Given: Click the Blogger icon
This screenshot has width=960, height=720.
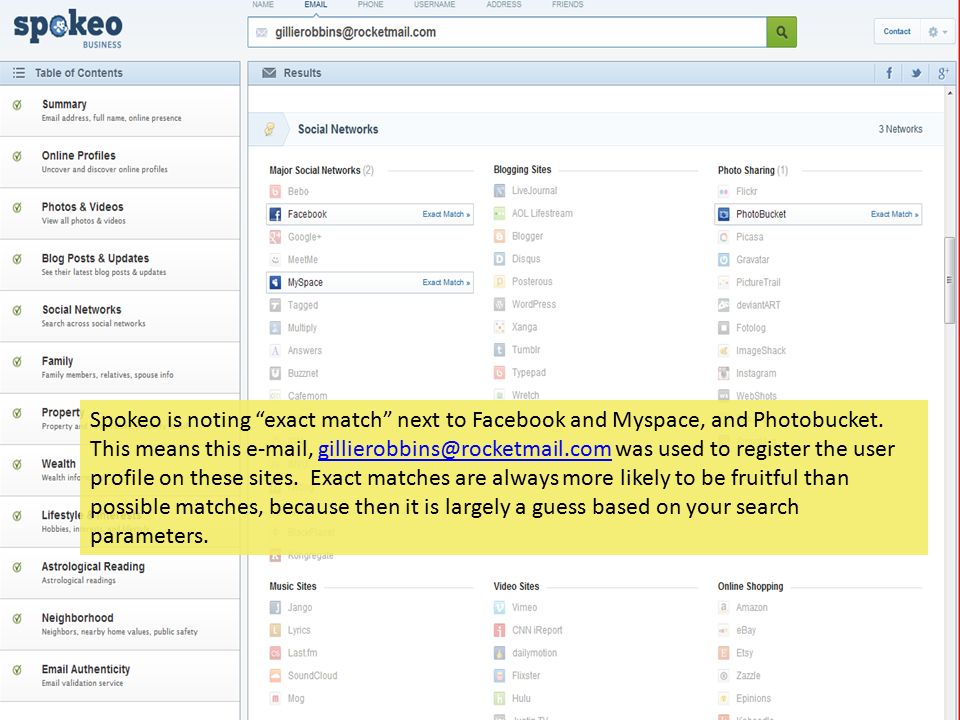Looking at the screenshot, I should coord(500,236).
